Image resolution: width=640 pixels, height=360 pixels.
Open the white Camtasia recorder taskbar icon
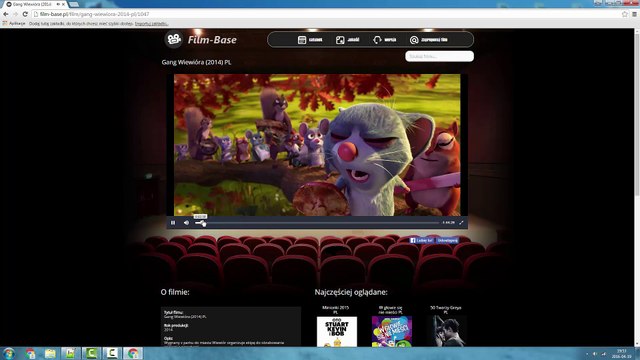[x=111, y=353]
